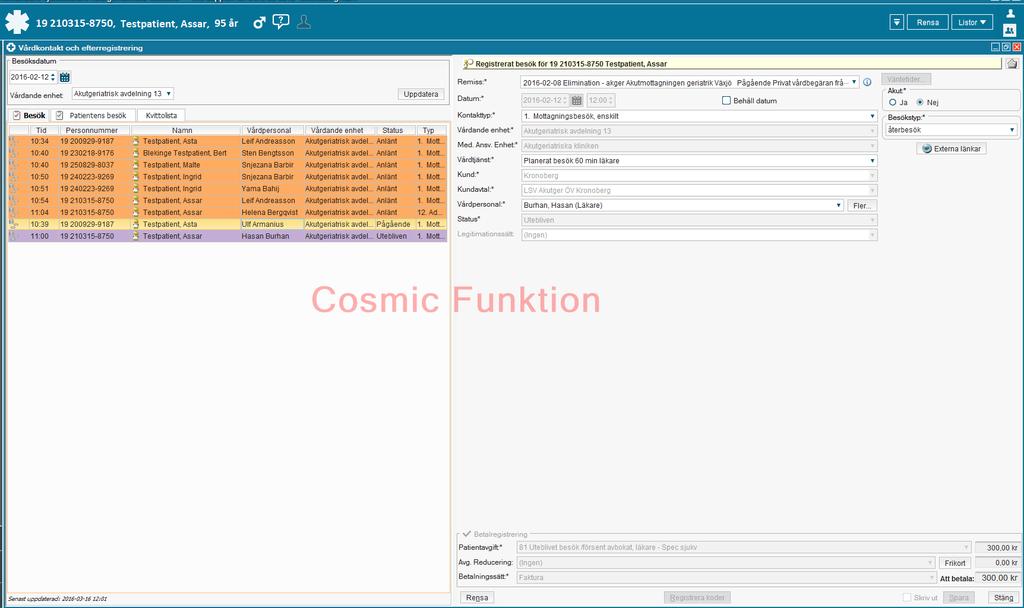Click row status icon for 10:39 visit
The width and height of the screenshot is (1024, 608).
[13, 224]
